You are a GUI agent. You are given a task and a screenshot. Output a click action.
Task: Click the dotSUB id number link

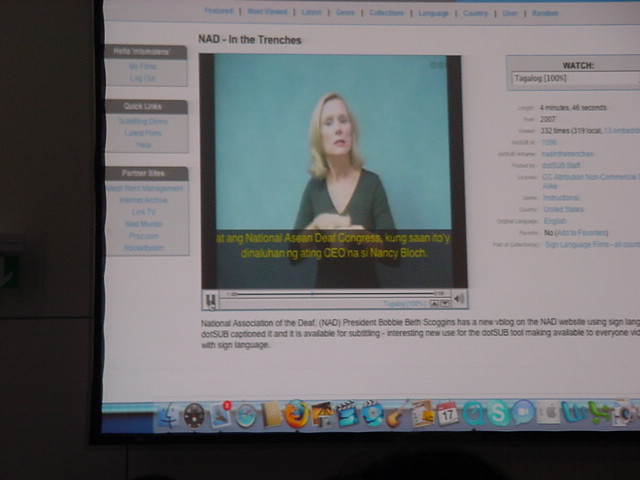point(549,142)
